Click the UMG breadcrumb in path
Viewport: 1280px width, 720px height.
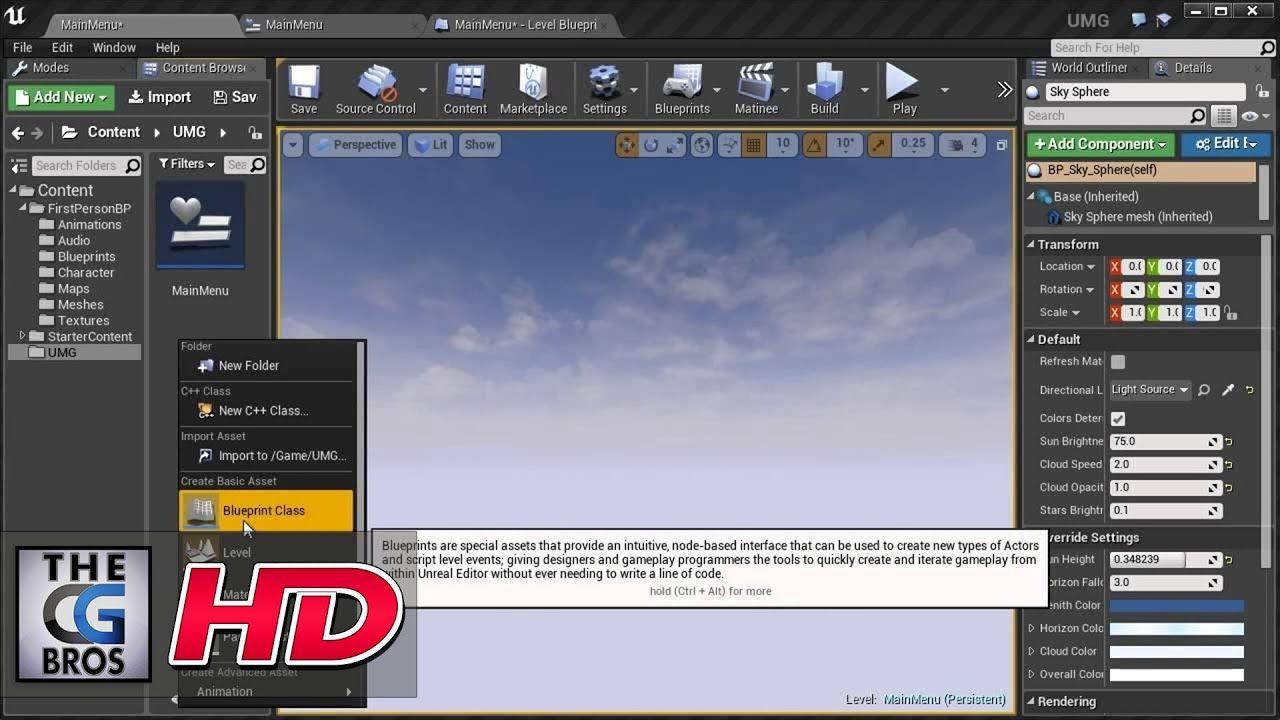point(189,132)
